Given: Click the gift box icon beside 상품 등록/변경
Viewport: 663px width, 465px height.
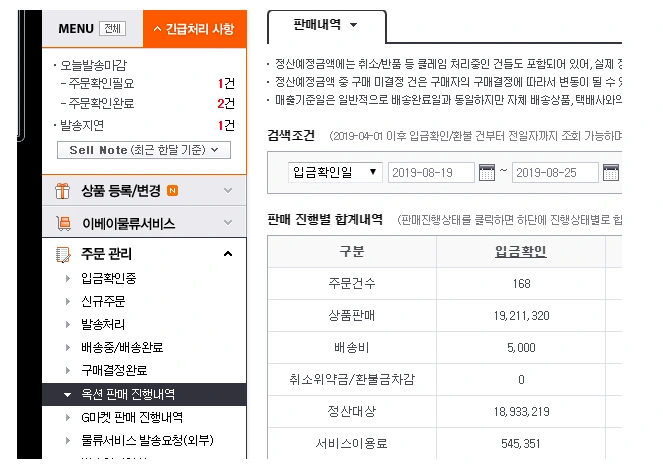Looking at the screenshot, I should point(63,191).
